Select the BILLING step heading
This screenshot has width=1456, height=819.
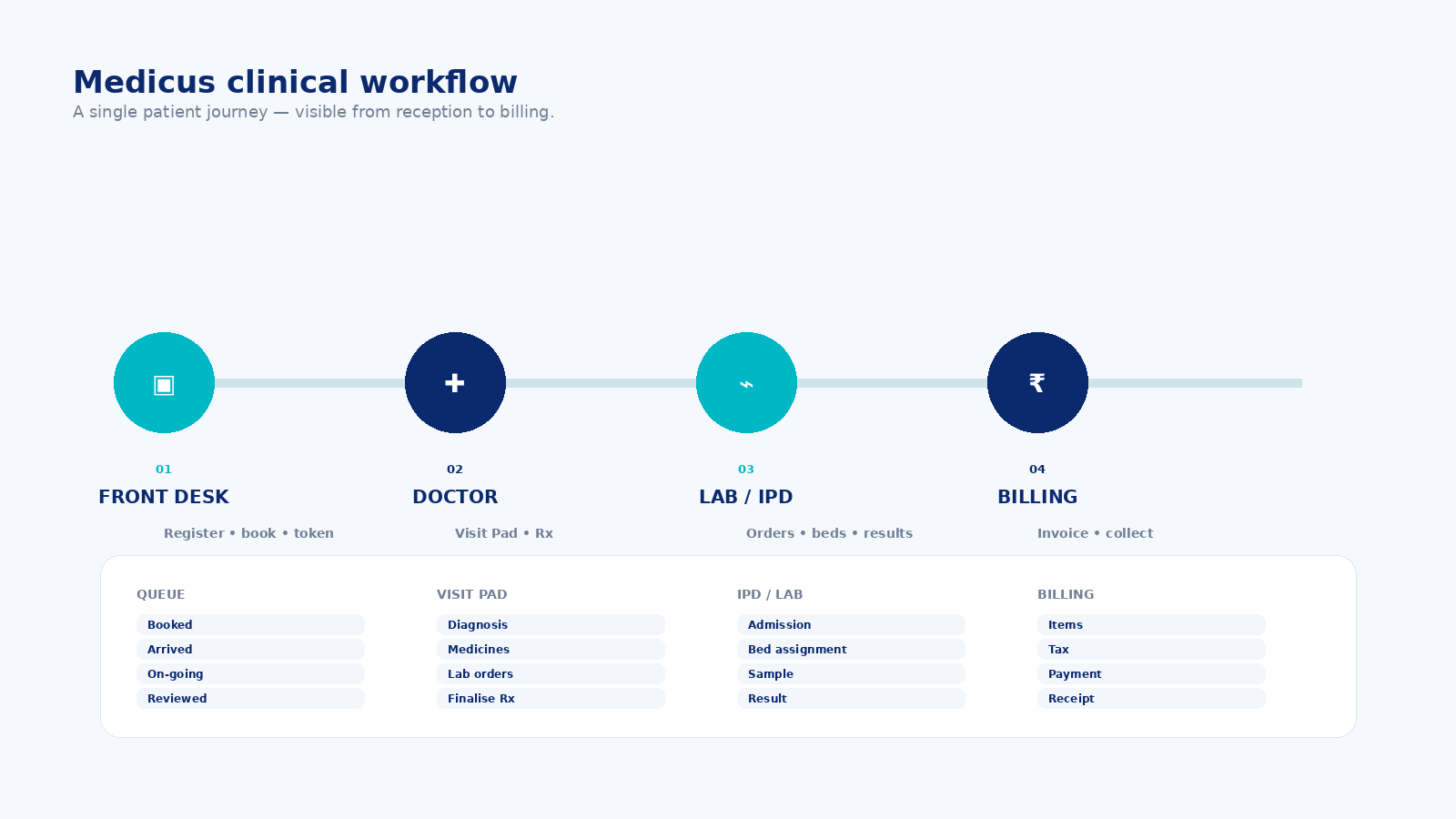[1037, 497]
